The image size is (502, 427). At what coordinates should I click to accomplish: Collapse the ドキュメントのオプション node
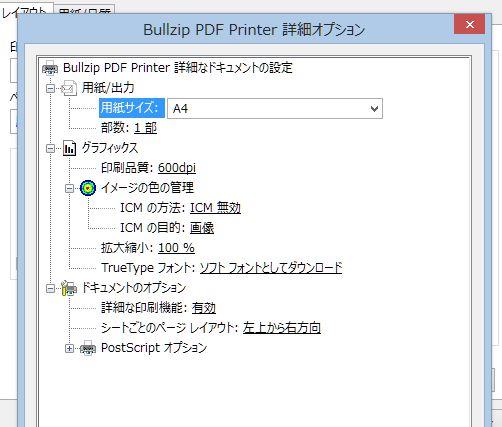(50, 288)
